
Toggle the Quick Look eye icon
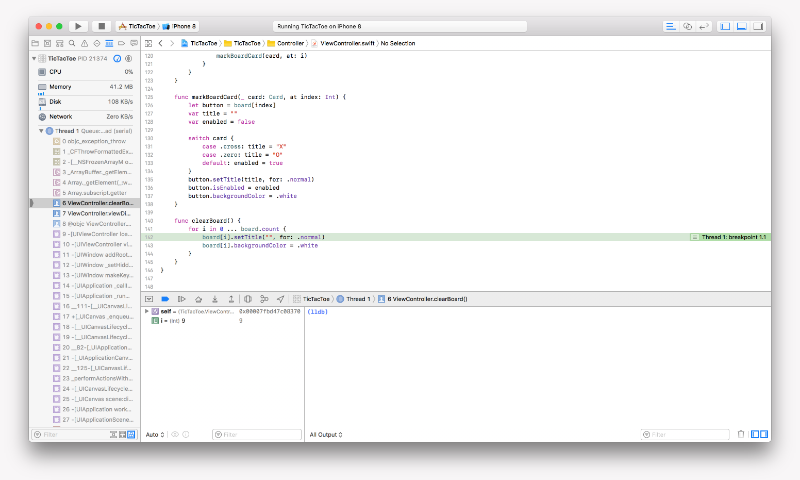coord(175,435)
